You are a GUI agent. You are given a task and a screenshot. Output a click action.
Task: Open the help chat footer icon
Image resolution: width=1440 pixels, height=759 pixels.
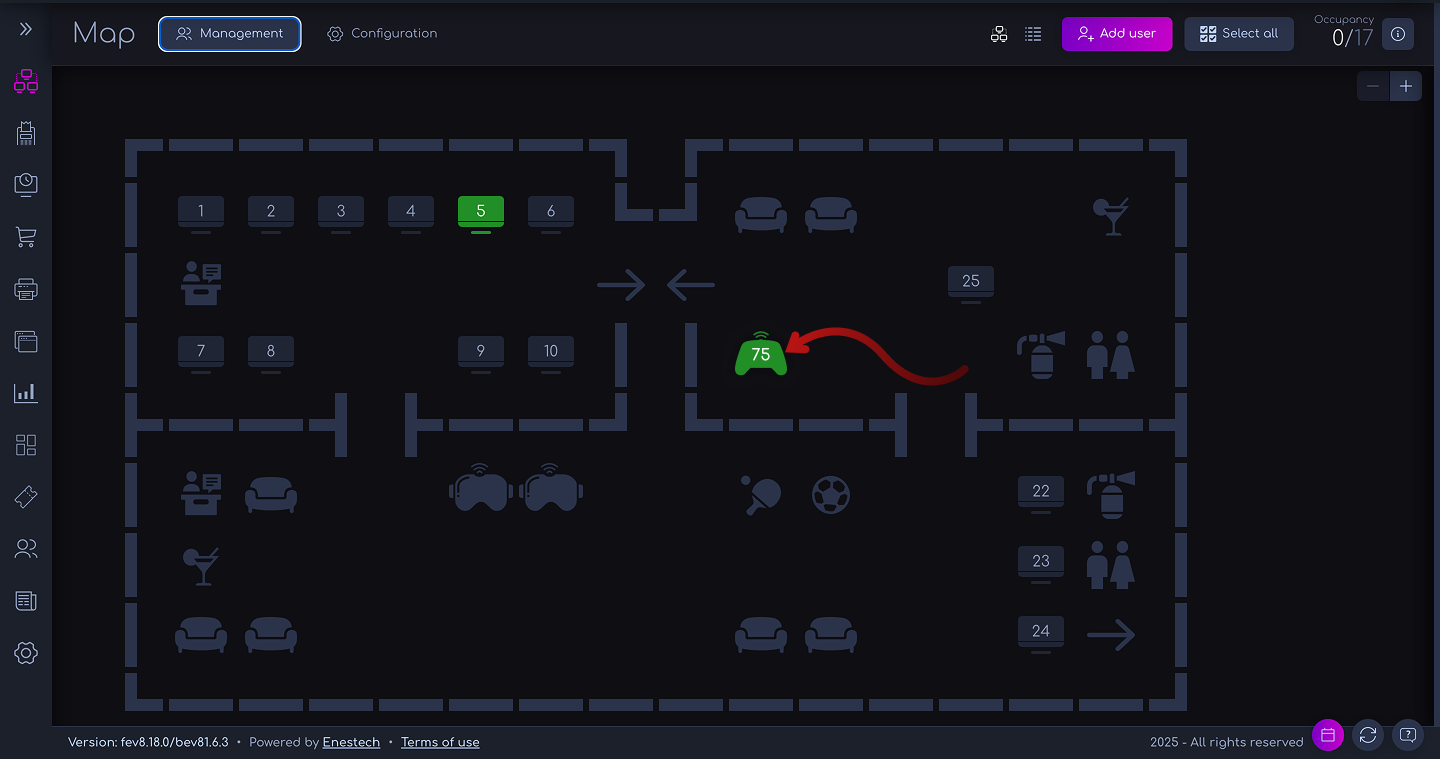coord(1408,735)
